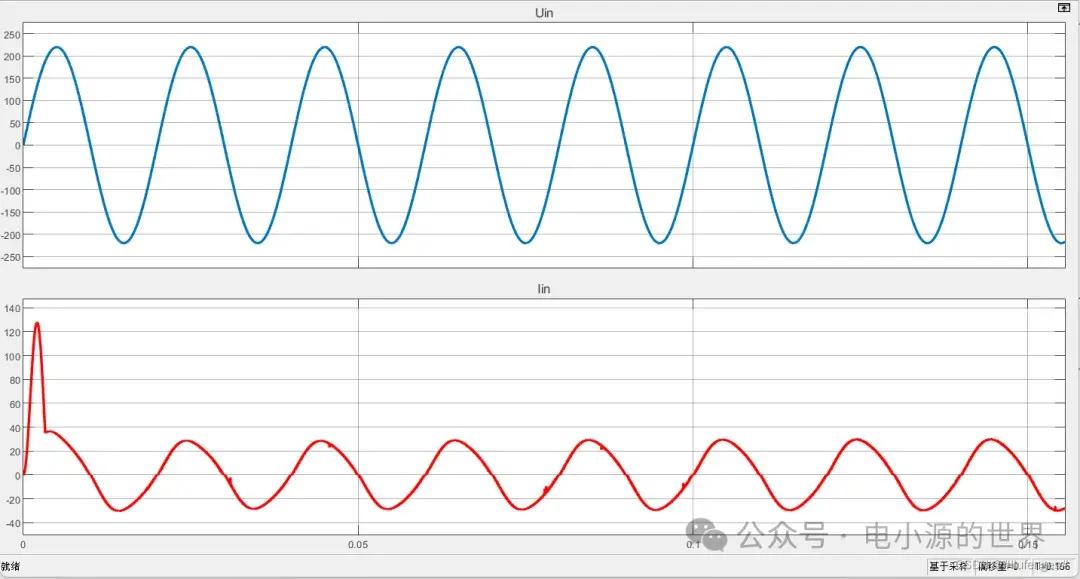Click the Uin plot title
The image size is (1080, 579).
click(543, 13)
